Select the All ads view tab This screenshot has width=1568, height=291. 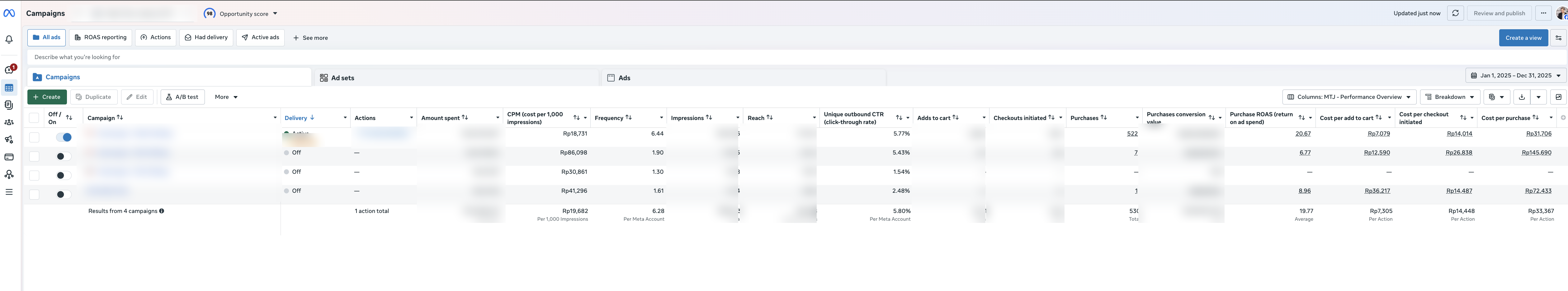[46, 38]
